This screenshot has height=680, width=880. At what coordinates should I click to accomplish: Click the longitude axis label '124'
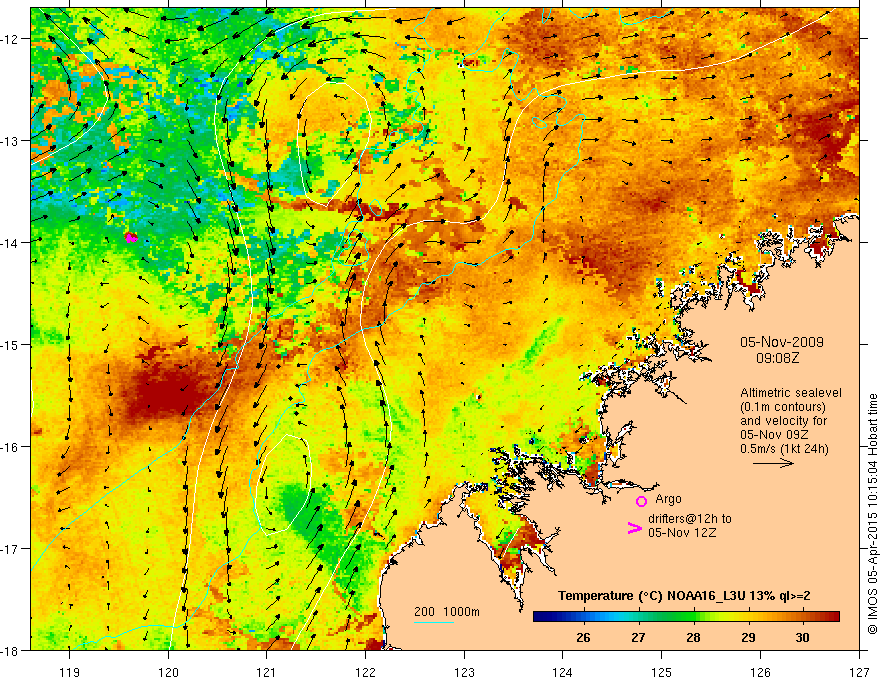pyautogui.click(x=563, y=672)
